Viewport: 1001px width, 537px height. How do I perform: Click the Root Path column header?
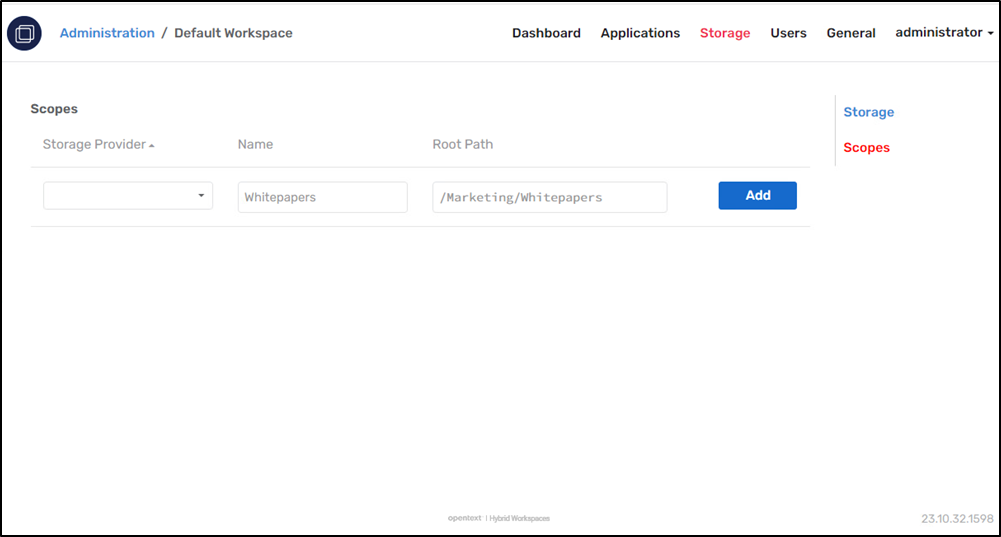[x=462, y=144]
